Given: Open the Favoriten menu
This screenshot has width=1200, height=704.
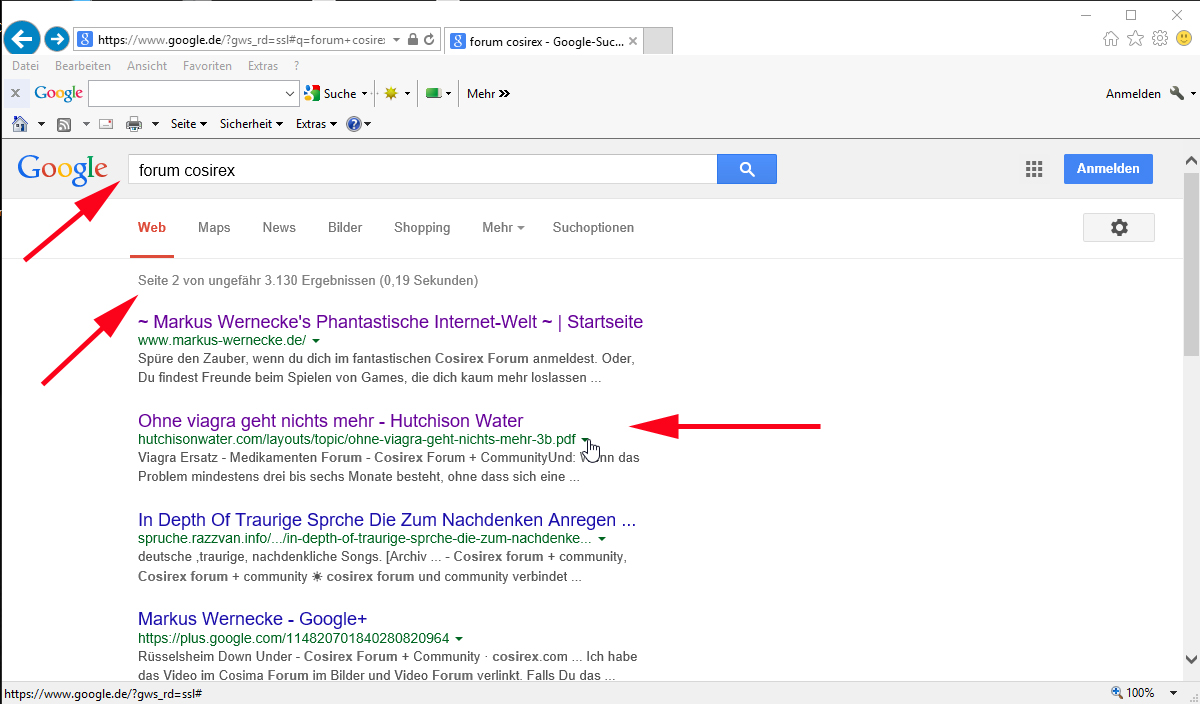Looking at the screenshot, I should point(207,66).
